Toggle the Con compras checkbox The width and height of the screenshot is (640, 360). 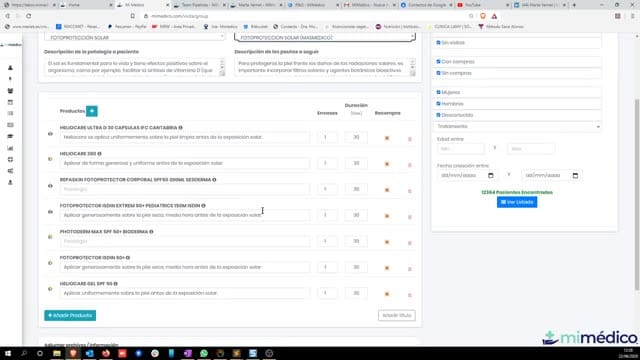tap(438, 62)
